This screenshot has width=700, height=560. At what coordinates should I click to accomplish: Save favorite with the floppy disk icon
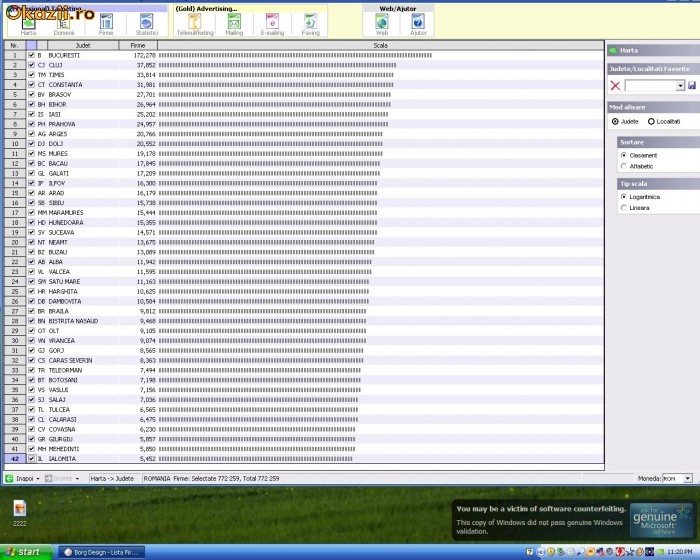pyautogui.click(x=692, y=85)
